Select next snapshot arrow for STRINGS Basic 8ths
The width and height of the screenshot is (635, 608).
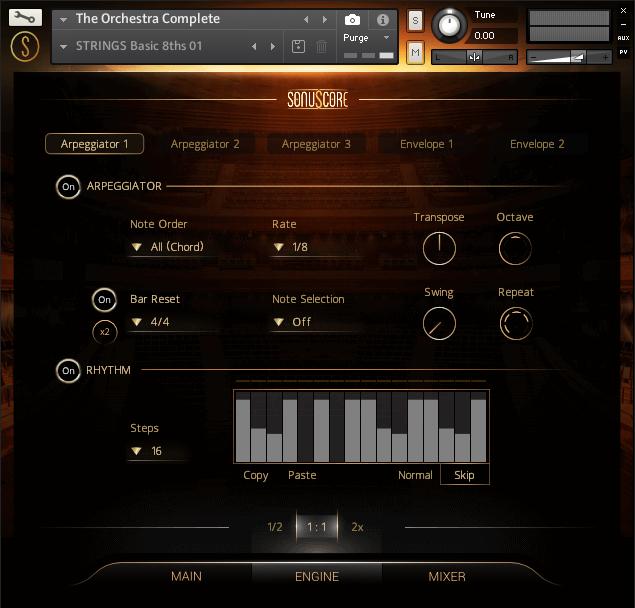(x=273, y=46)
